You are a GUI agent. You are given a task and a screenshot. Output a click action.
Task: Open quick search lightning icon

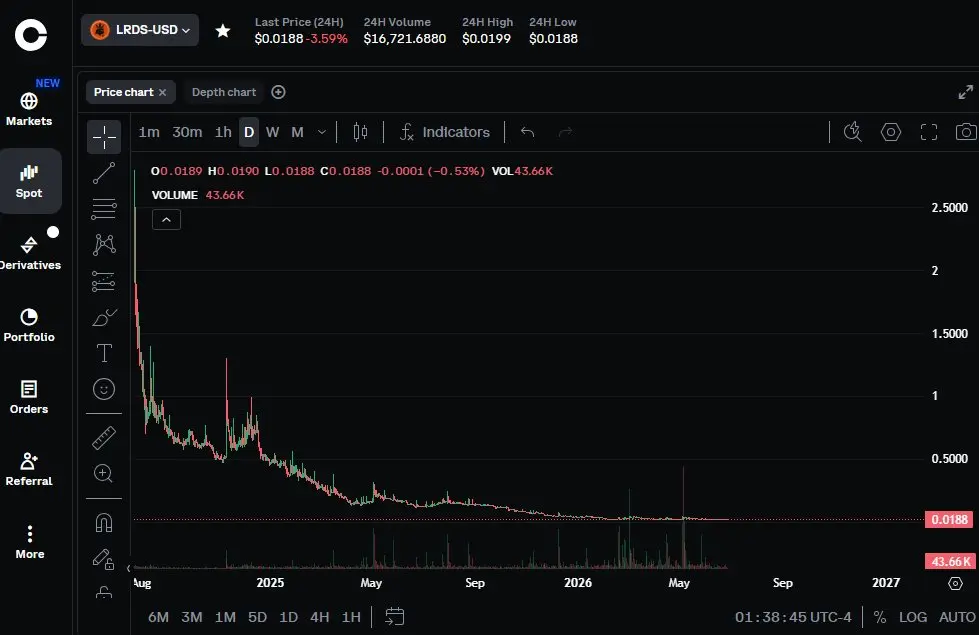coord(852,132)
